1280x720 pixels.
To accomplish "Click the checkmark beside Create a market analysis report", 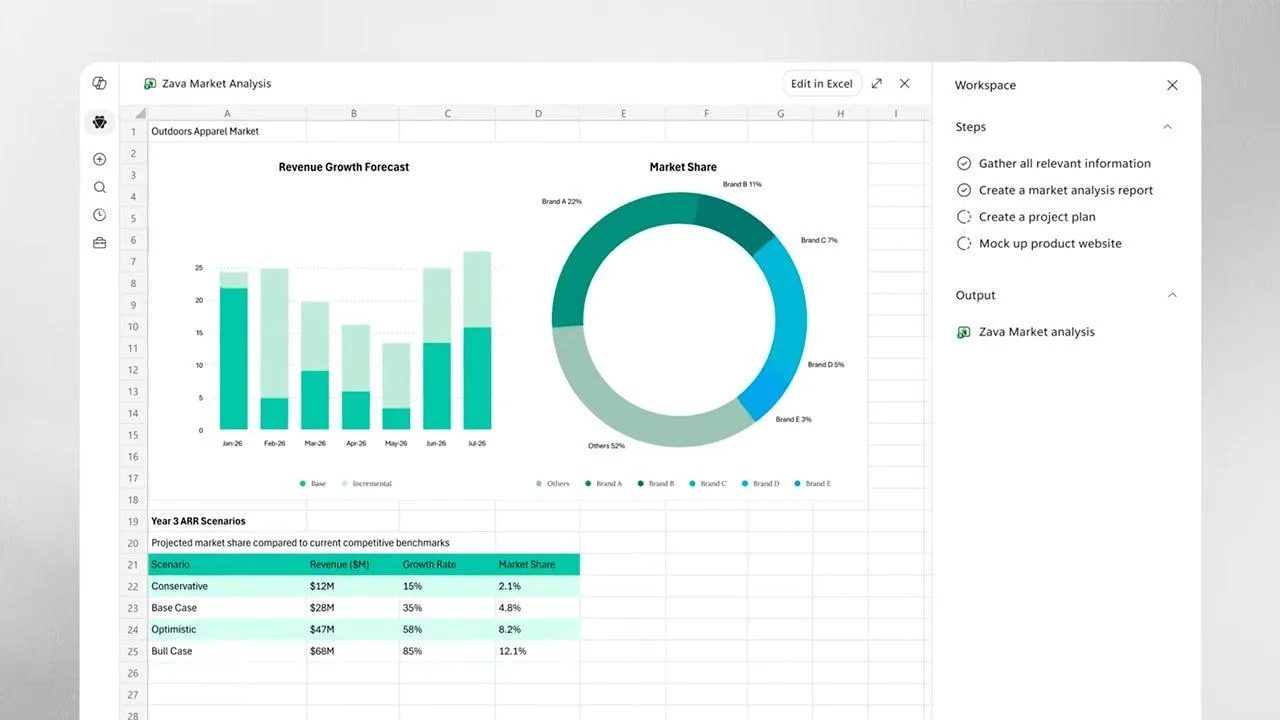I will click(964, 190).
